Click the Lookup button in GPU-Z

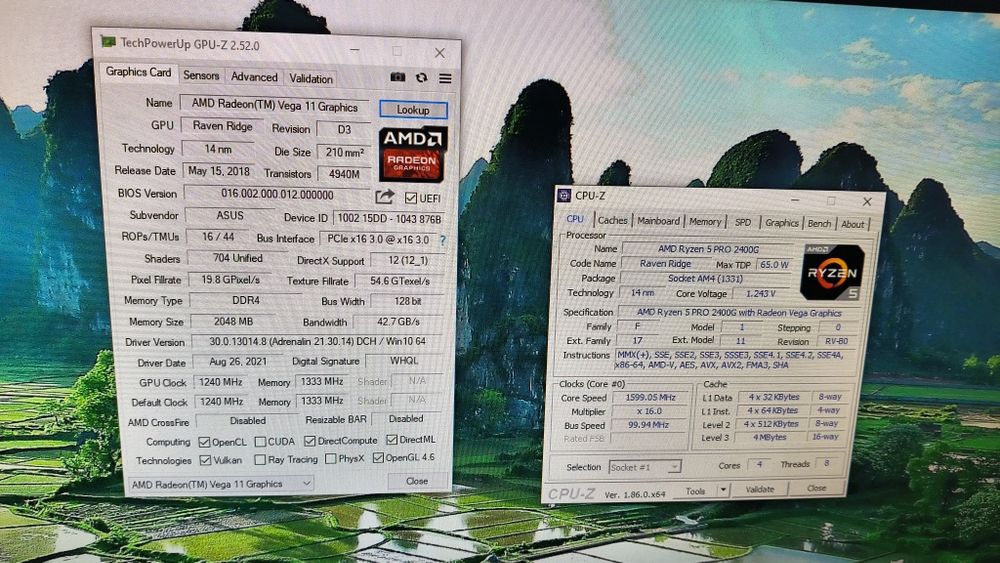pos(413,110)
